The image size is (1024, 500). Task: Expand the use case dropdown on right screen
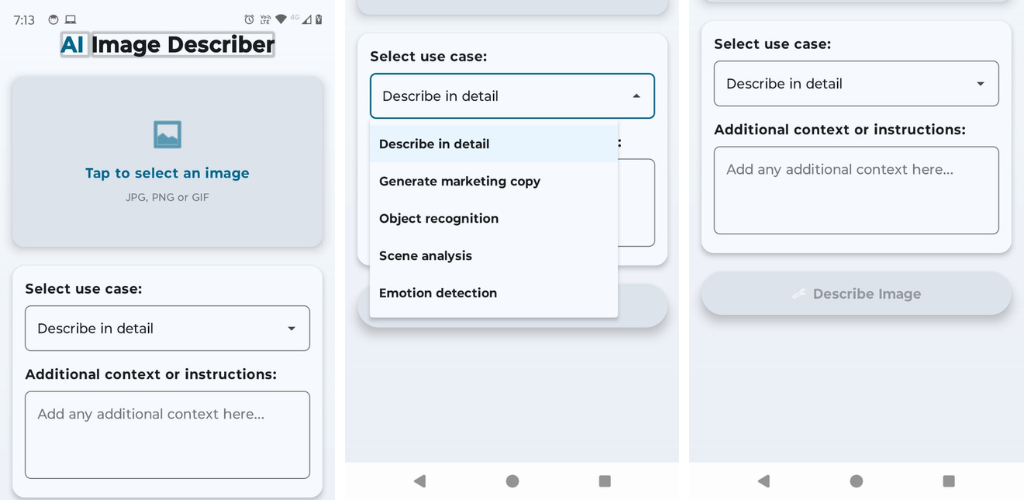coord(856,84)
